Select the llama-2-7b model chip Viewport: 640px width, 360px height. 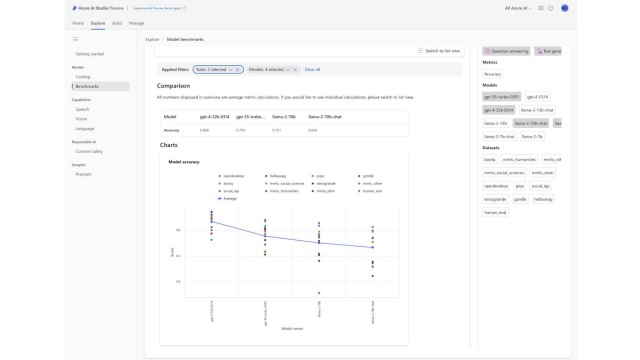[x=532, y=137]
